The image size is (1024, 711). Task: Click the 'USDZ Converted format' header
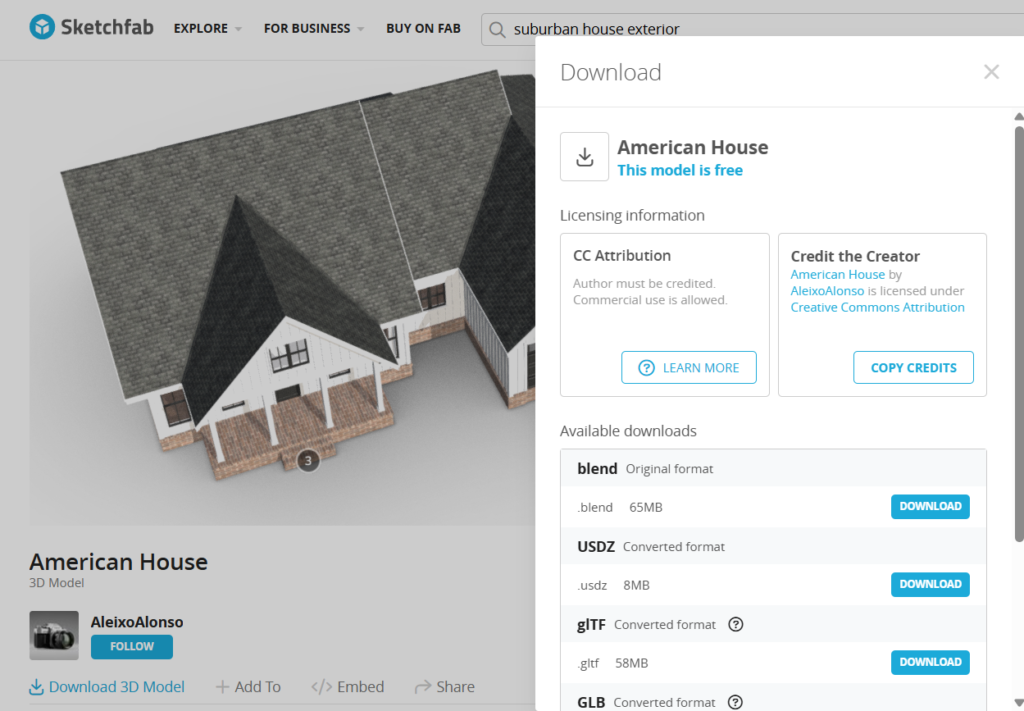click(773, 546)
